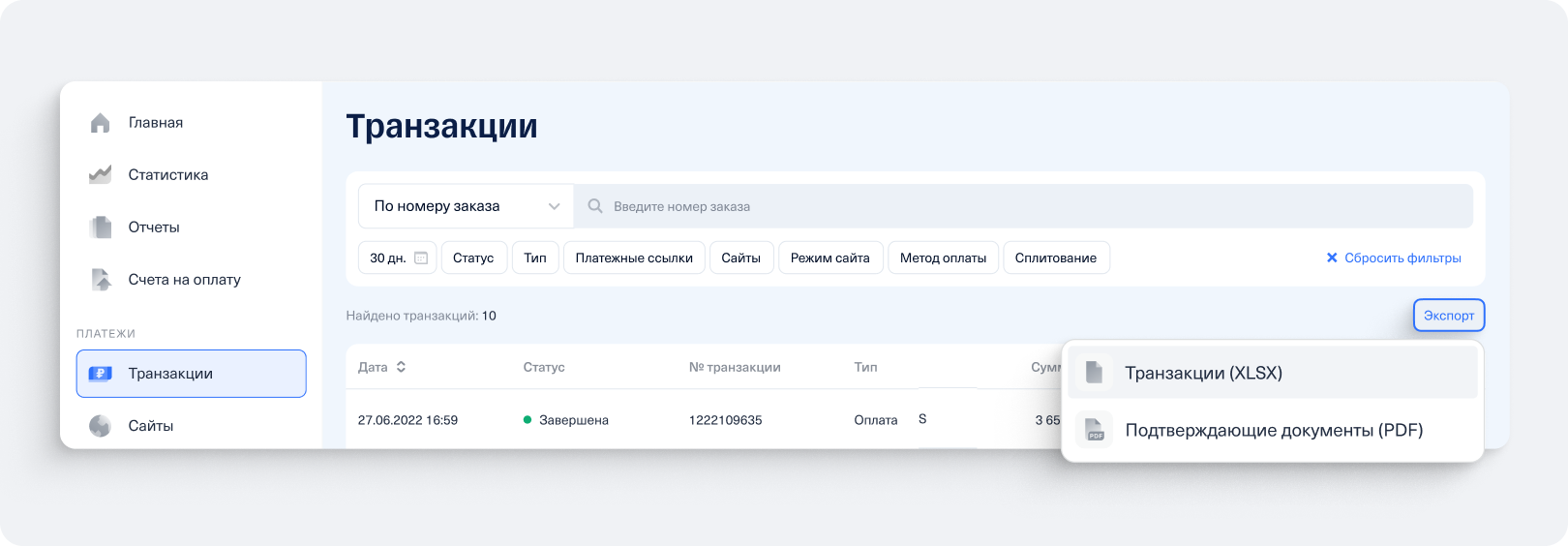Click the XLSX file icon in export menu
Viewport: 1568px width, 546px height.
coord(1095,373)
